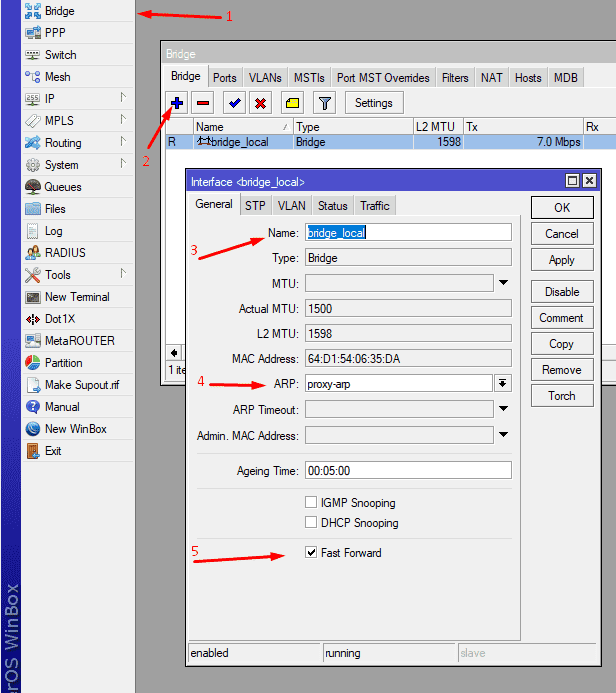
Task: Expand the MTU field arrow
Action: point(503,283)
